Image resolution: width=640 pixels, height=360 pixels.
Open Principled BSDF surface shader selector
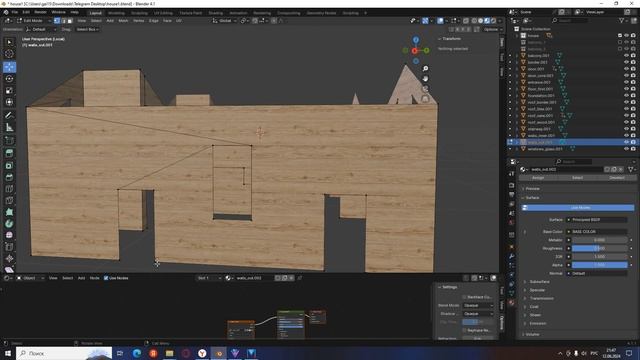pos(597,220)
